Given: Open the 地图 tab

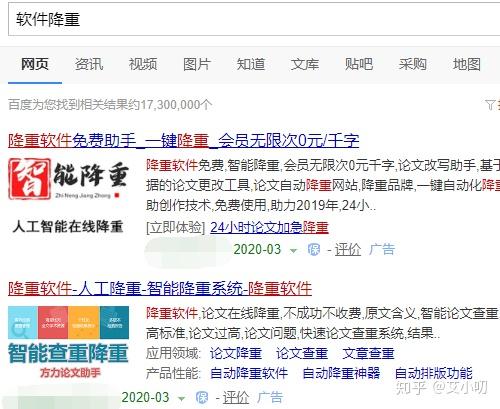Looking at the screenshot, I should (467, 64).
